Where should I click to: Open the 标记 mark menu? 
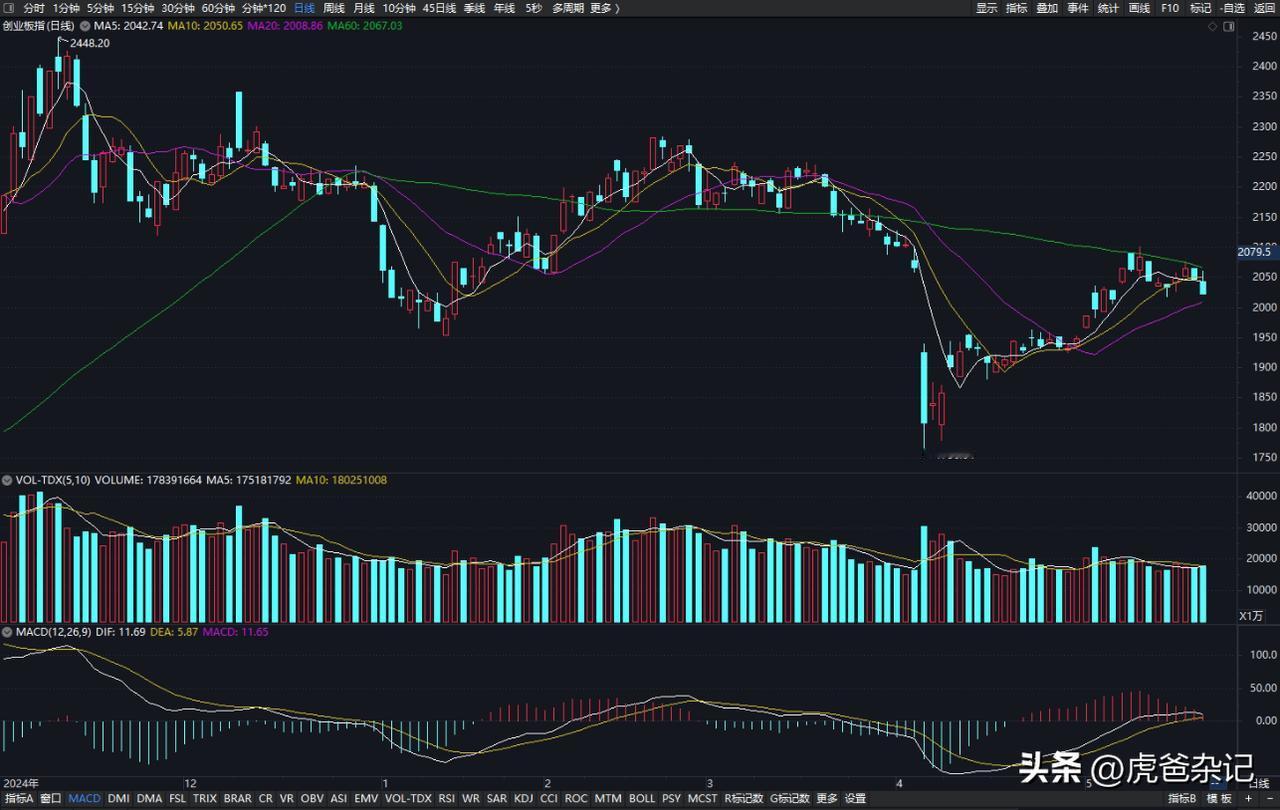[1200, 8]
